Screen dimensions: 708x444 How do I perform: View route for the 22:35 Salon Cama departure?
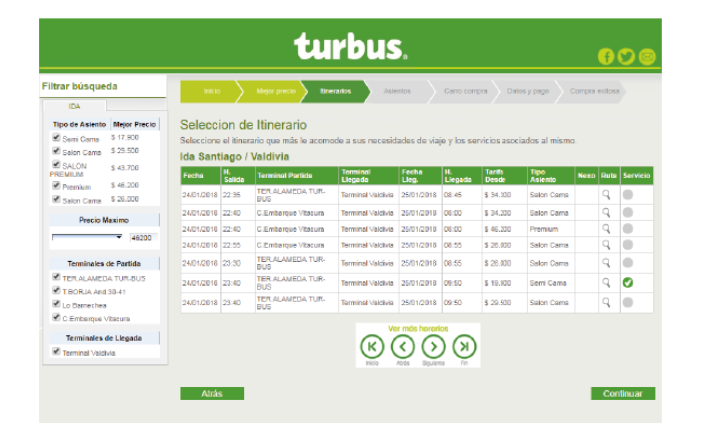click(606, 195)
